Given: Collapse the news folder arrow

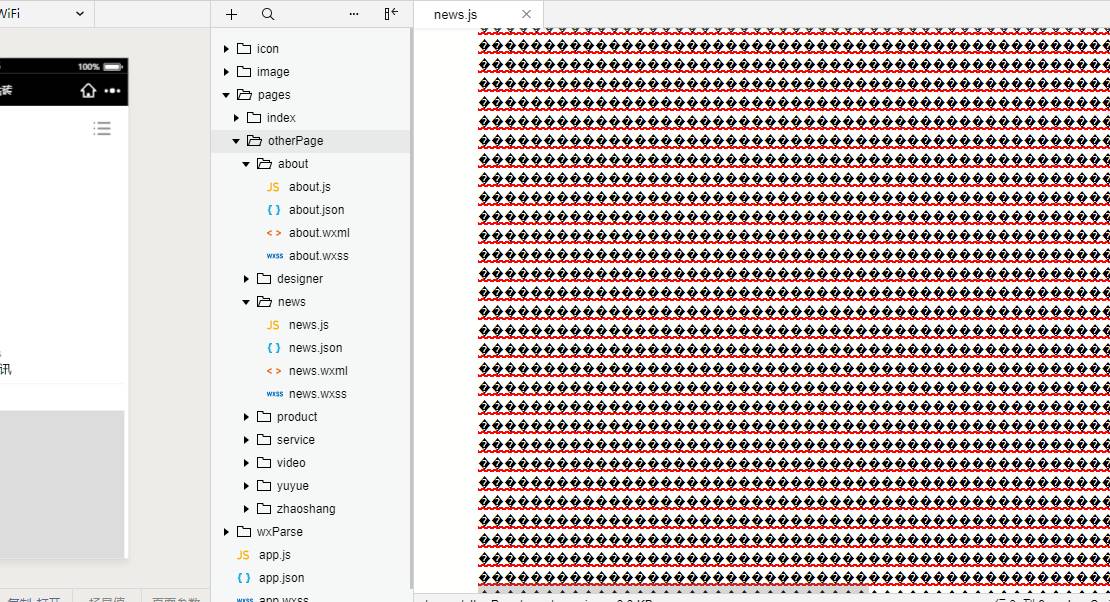Looking at the screenshot, I should point(246,302).
